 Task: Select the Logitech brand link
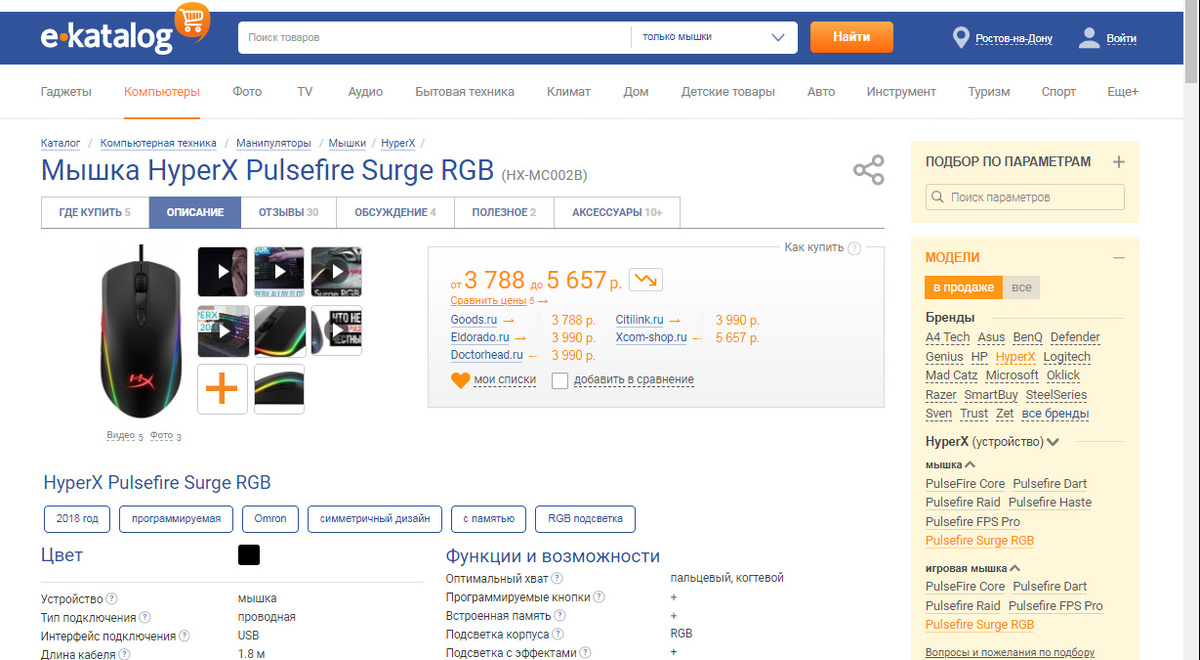click(x=1067, y=357)
